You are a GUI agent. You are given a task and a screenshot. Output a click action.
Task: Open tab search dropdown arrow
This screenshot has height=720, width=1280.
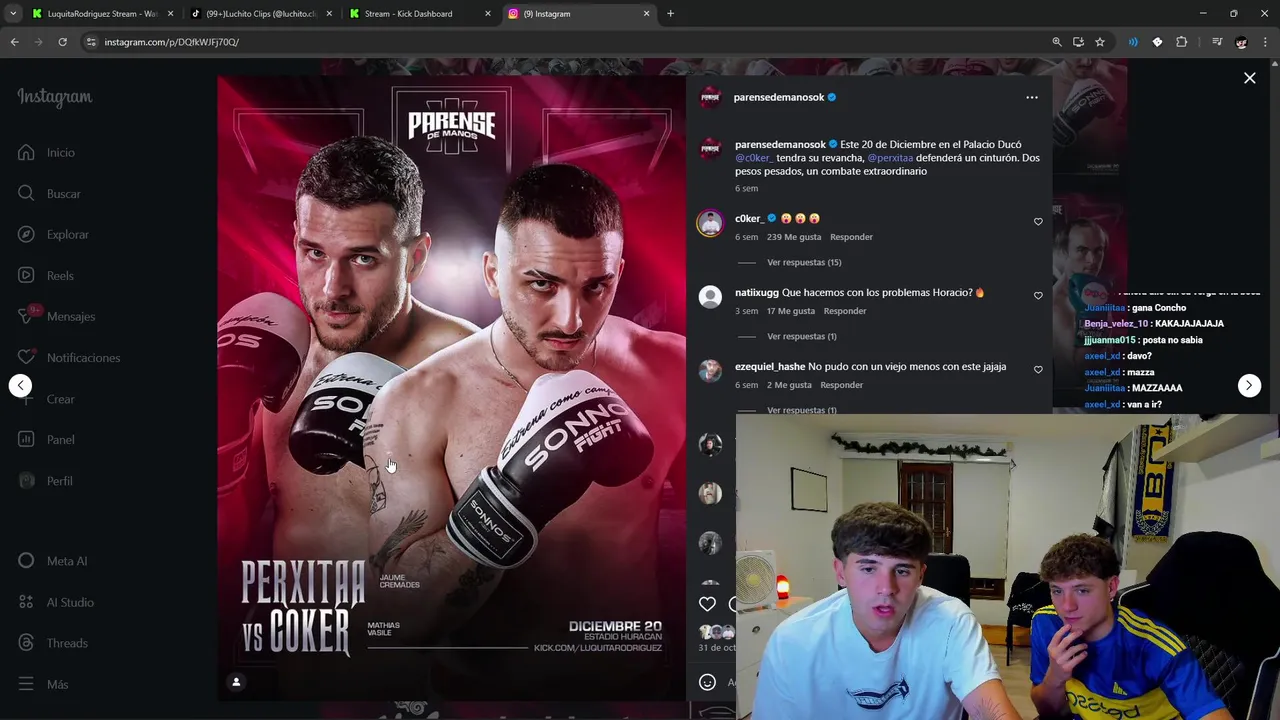pyautogui.click(x=13, y=14)
